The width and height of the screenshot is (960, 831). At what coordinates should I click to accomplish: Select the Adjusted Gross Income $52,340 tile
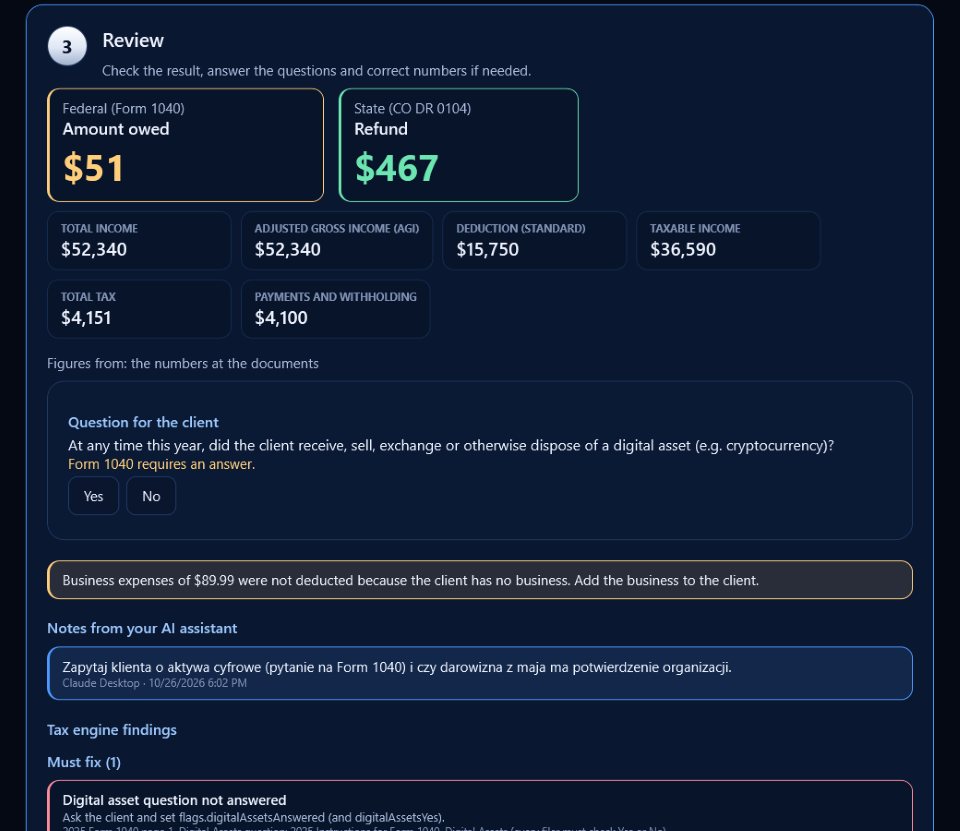pyautogui.click(x=337, y=241)
